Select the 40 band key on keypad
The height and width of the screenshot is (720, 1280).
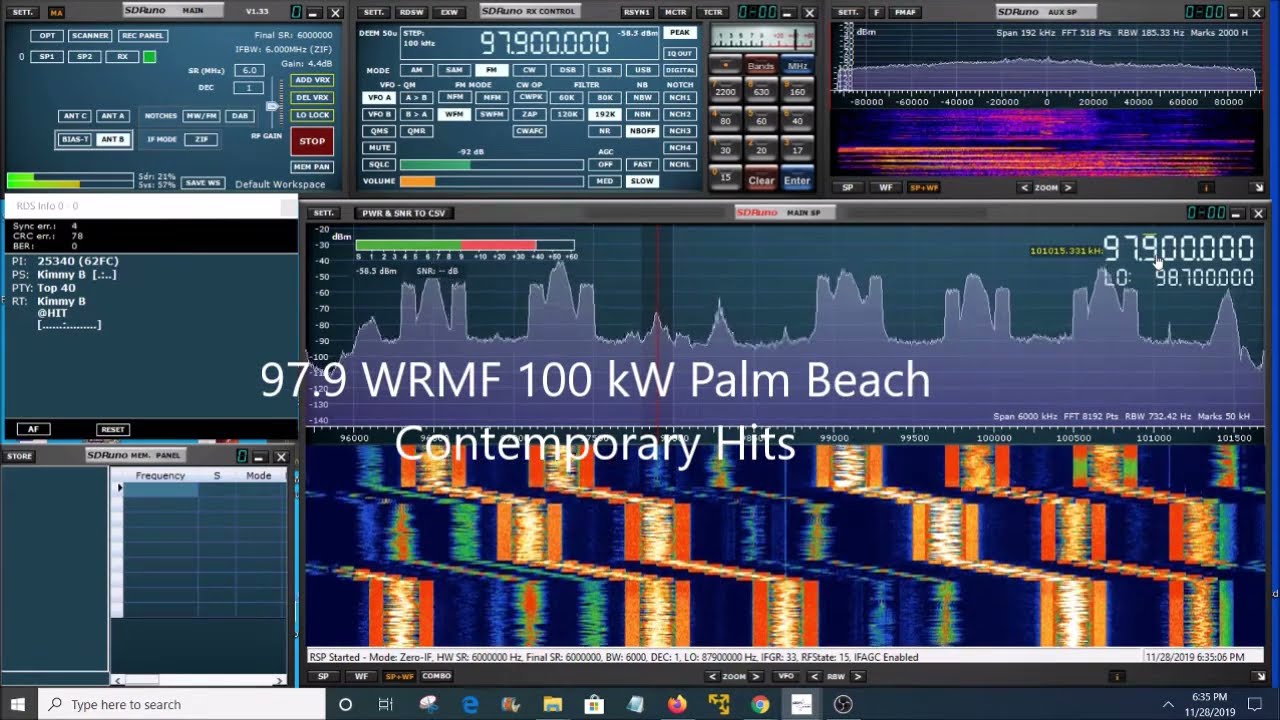click(x=797, y=121)
